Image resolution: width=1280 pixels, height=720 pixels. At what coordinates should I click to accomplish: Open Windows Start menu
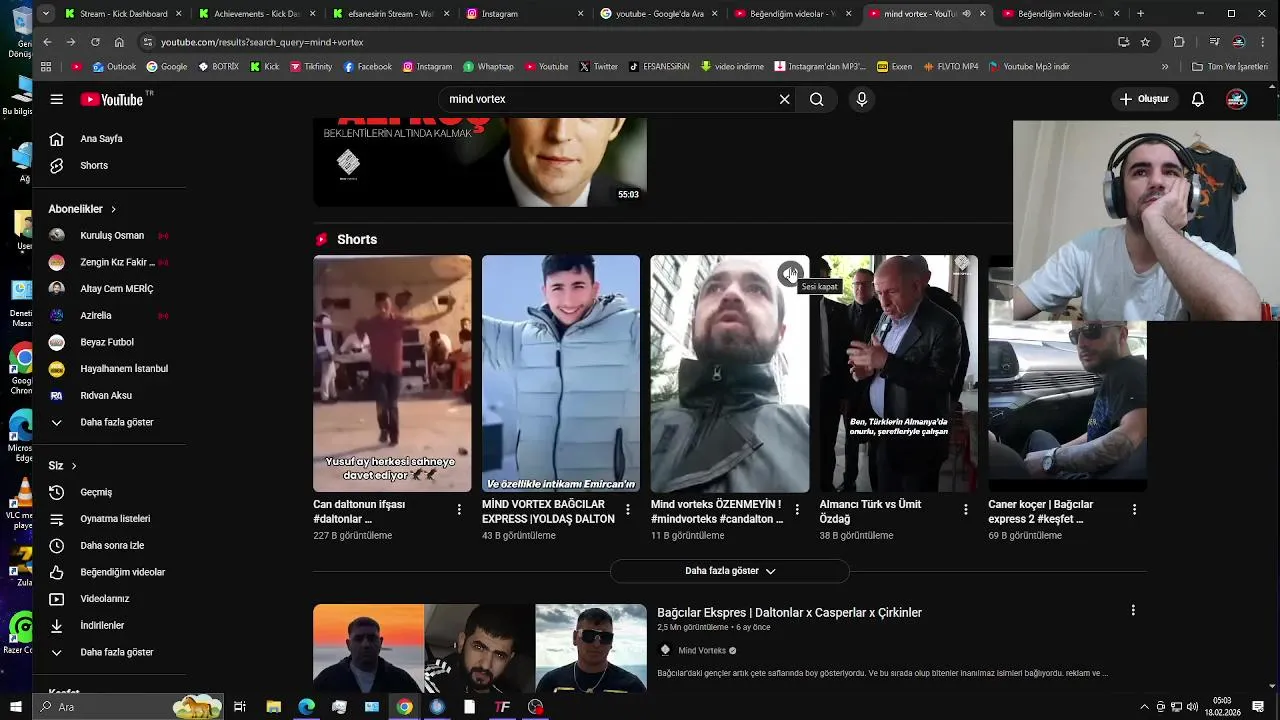coord(15,707)
